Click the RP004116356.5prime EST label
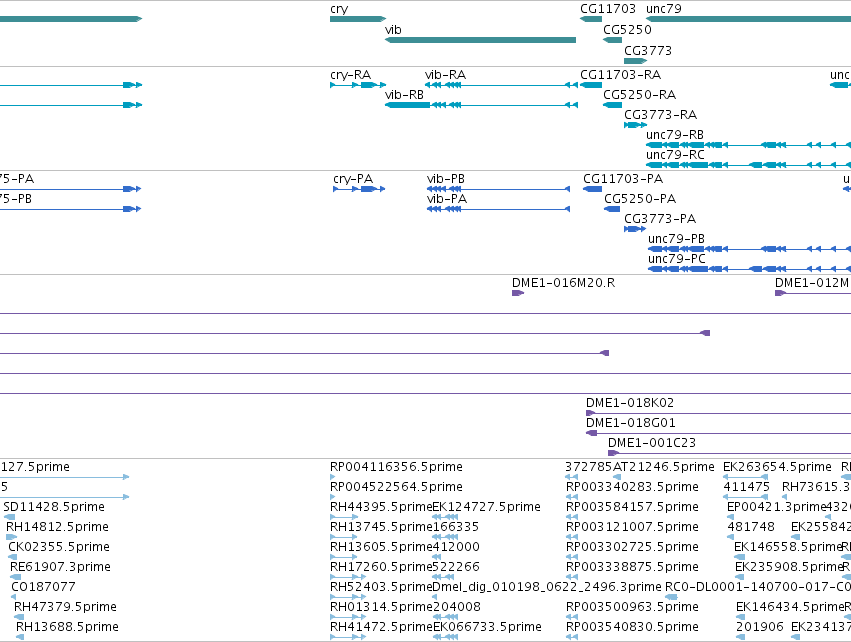Screen dimensions: 851x642 [x=396, y=467]
